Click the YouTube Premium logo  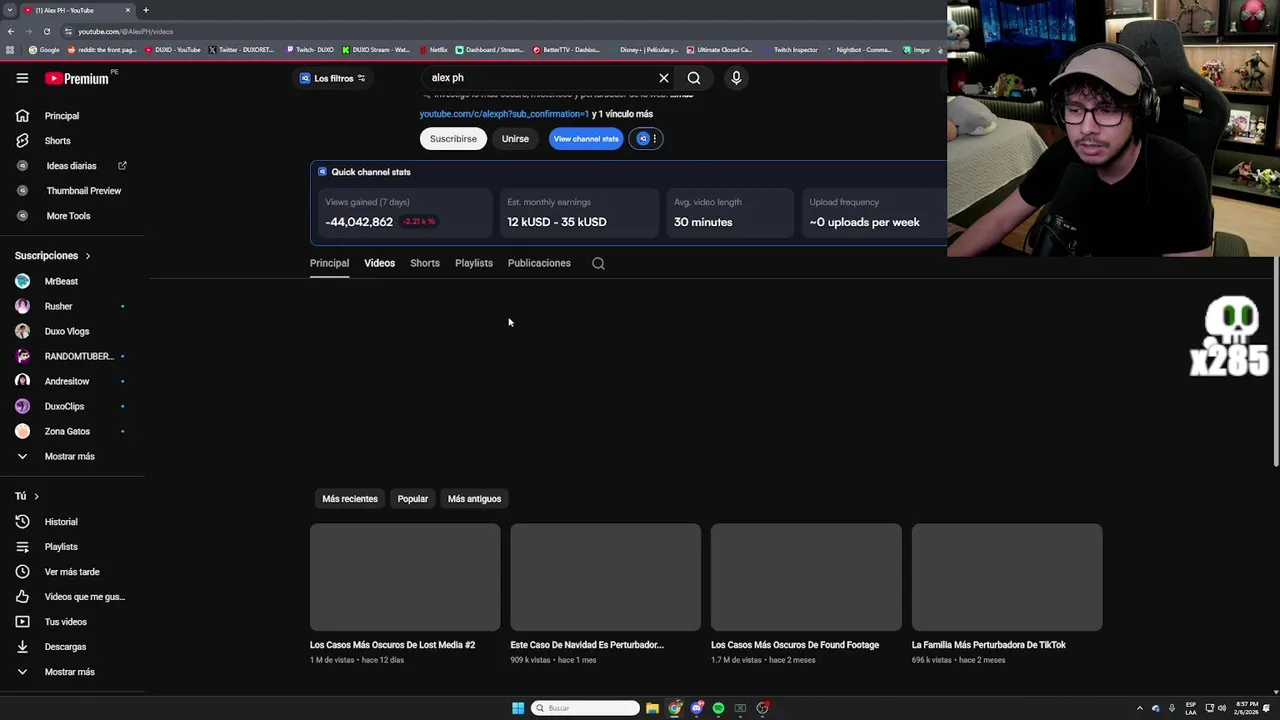77,78
